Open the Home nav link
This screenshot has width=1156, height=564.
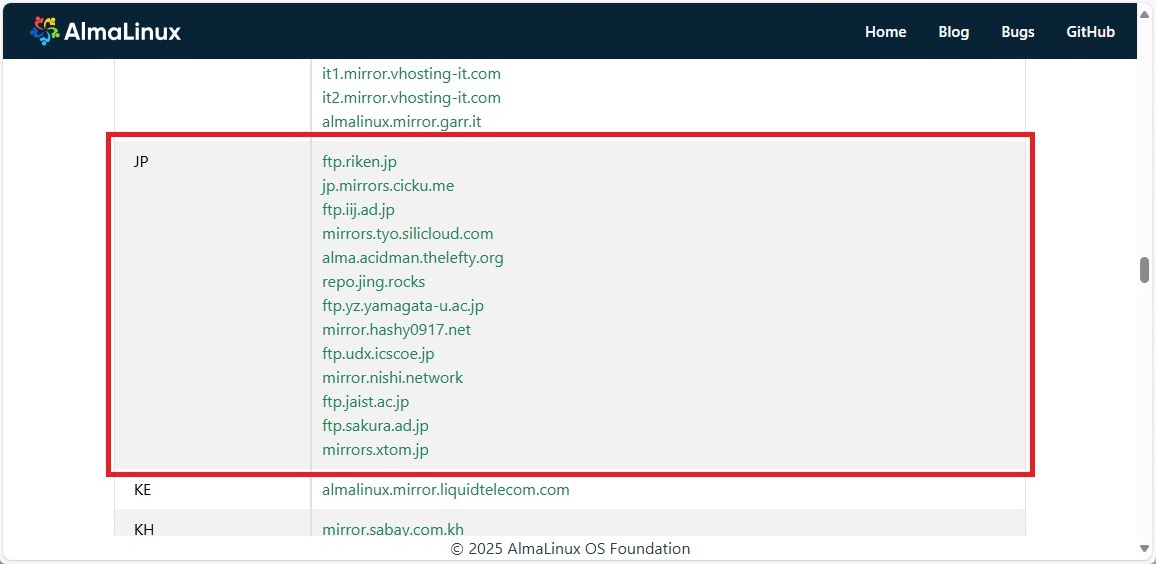tap(885, 32)
